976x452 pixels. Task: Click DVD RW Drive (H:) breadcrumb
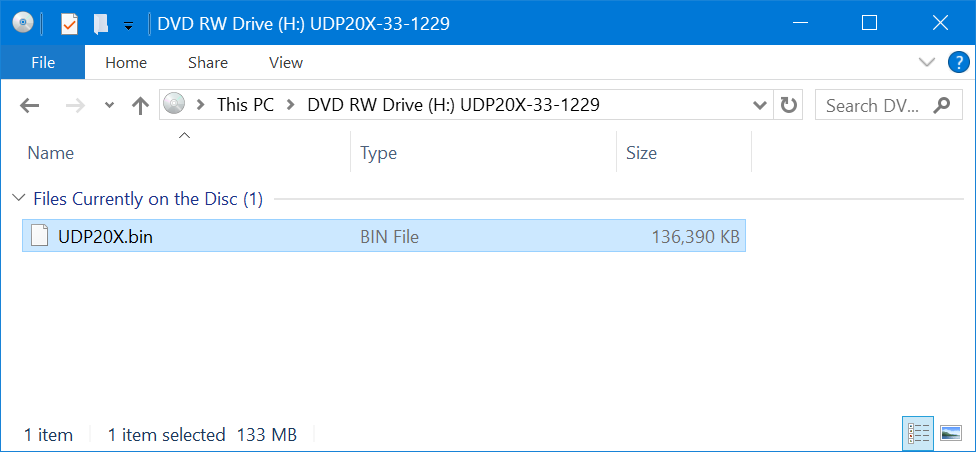click(453, 105)
